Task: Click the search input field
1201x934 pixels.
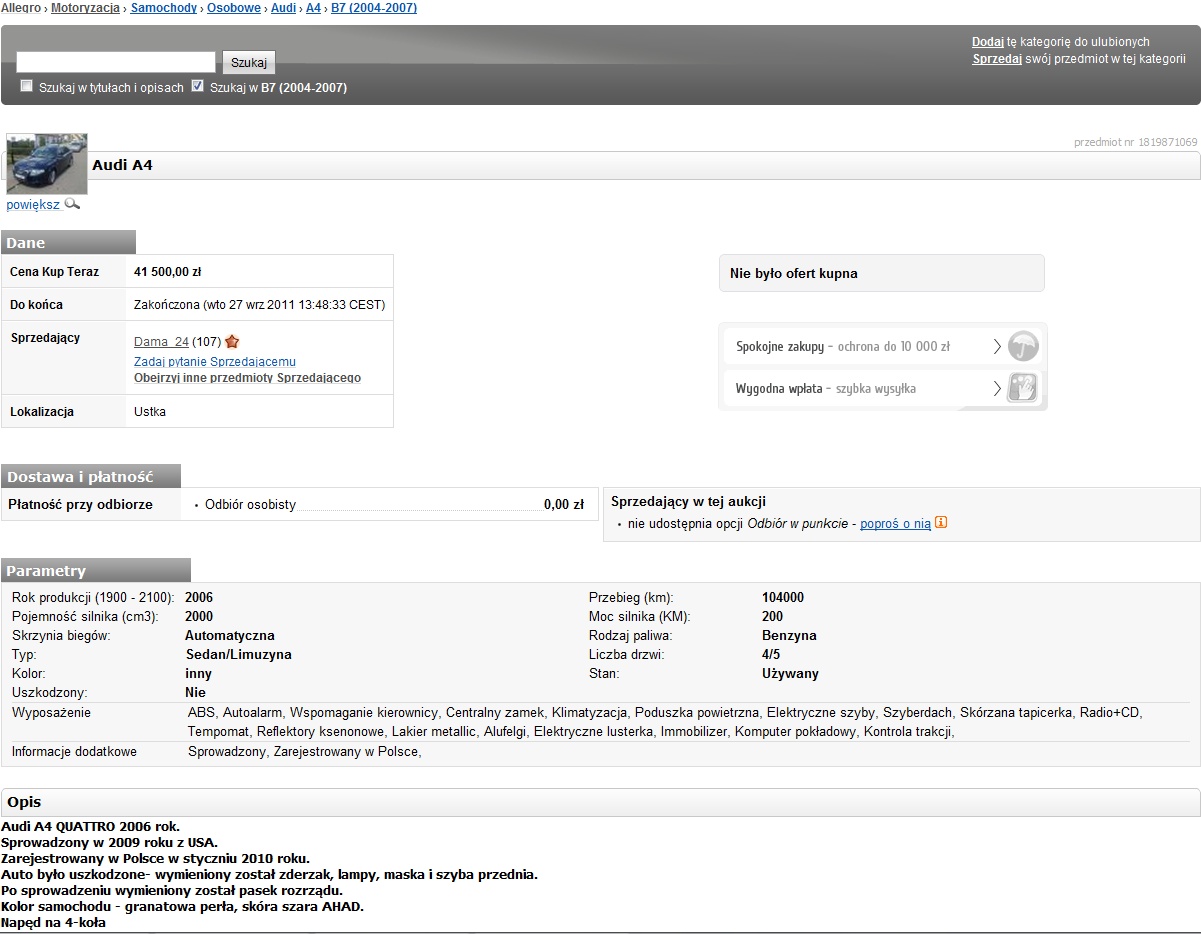Action: coord(116,62)
